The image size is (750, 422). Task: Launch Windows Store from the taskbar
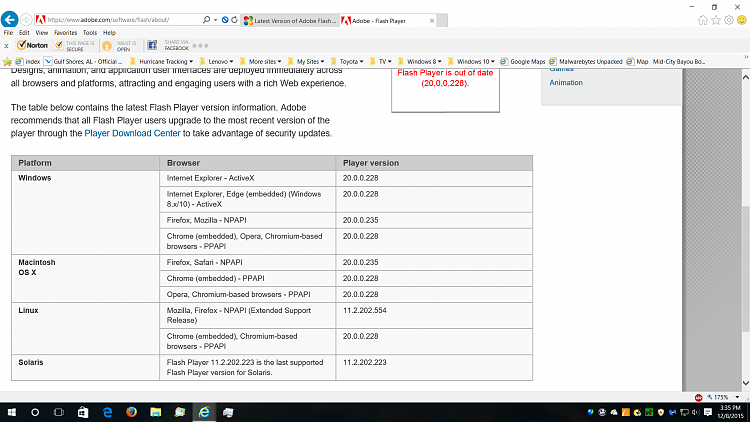click(83, 412)
